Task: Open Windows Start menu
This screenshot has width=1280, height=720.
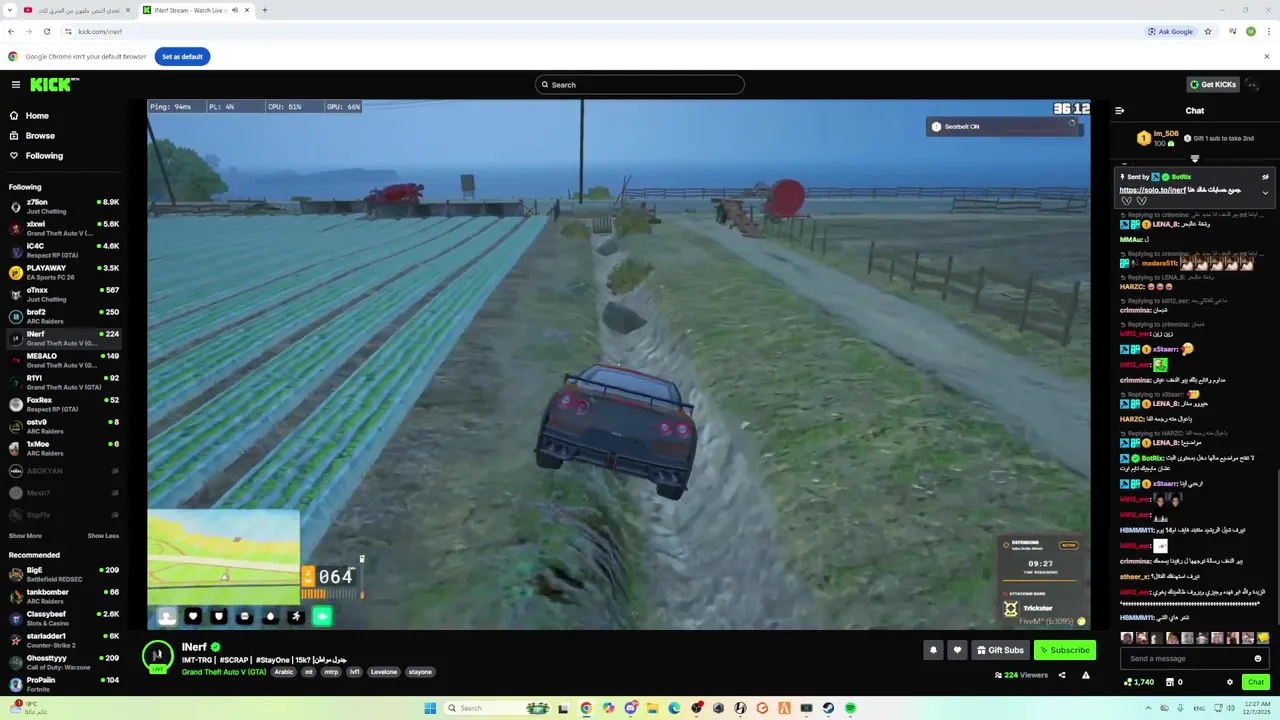Action: click(x=430, y=708)
